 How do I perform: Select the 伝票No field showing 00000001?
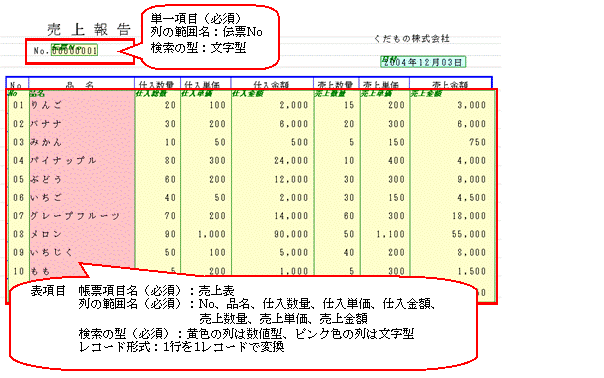click(74, 50)
